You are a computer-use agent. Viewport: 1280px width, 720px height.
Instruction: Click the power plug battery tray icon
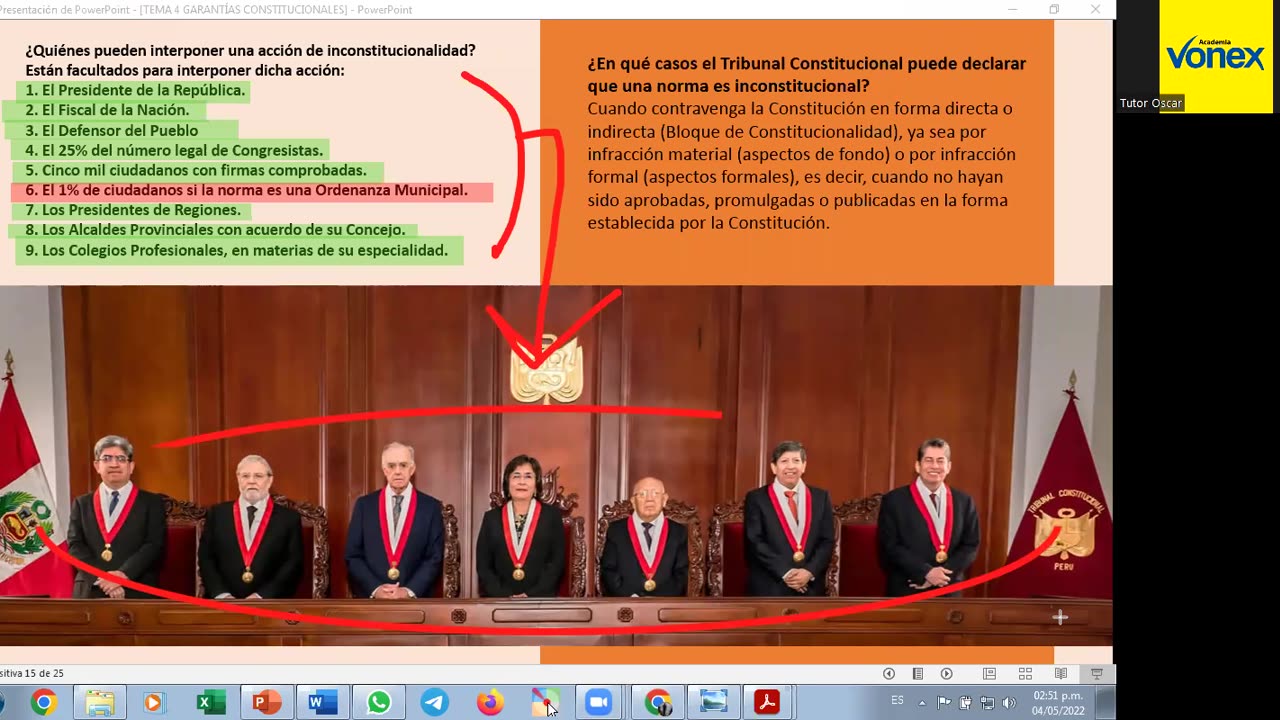966,702
